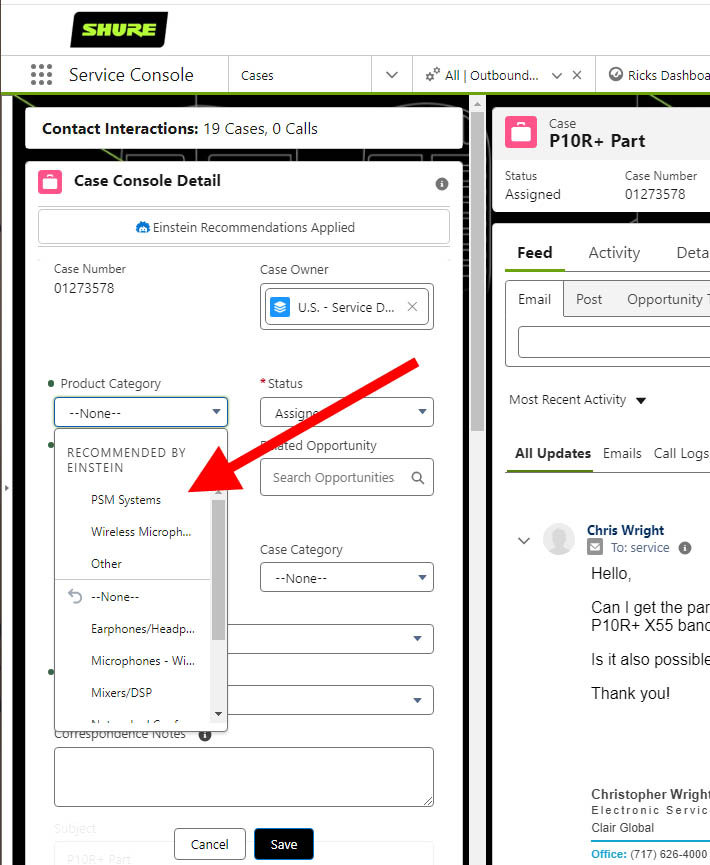Open the Cases navigation dropdown chevron

[392, 74]
